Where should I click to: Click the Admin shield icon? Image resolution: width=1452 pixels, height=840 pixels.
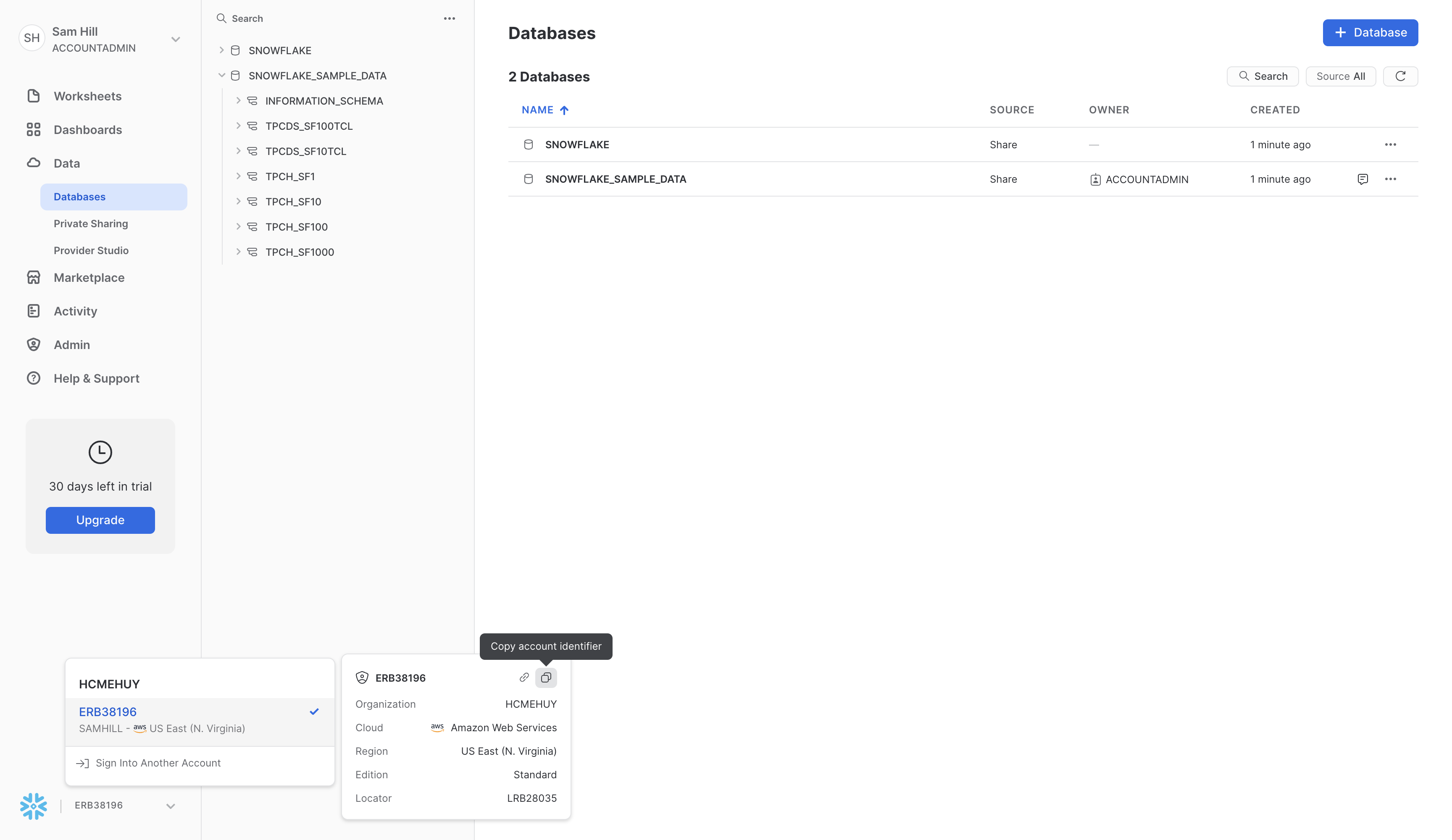(34, 344)
